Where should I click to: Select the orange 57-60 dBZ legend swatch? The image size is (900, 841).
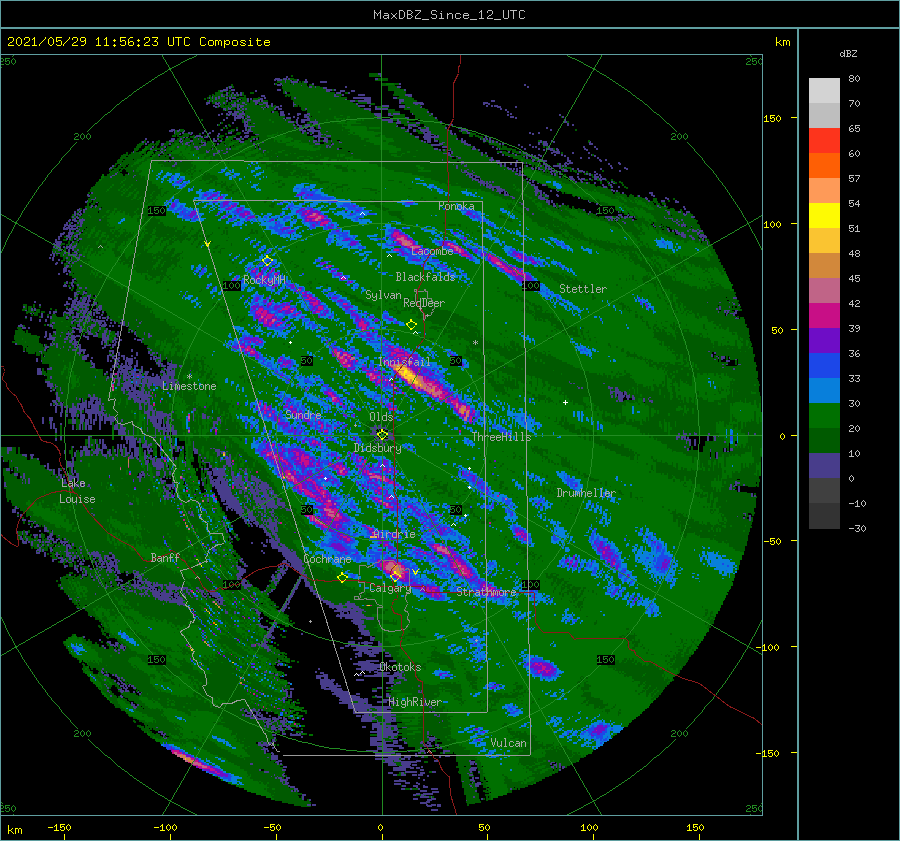pyautogui.click(x=824, y=166)
